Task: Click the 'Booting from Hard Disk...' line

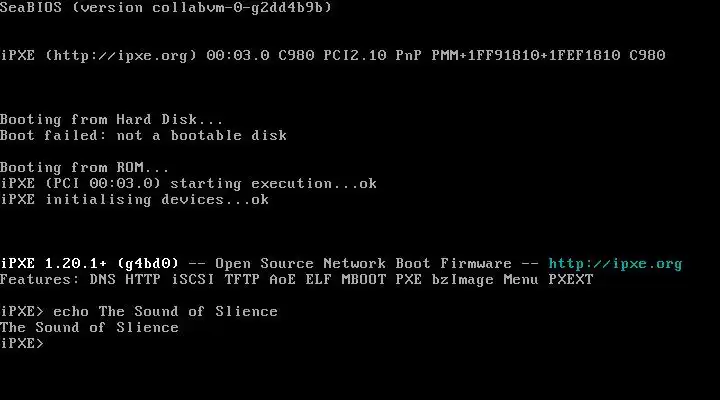Action: (x=112, y=120)
